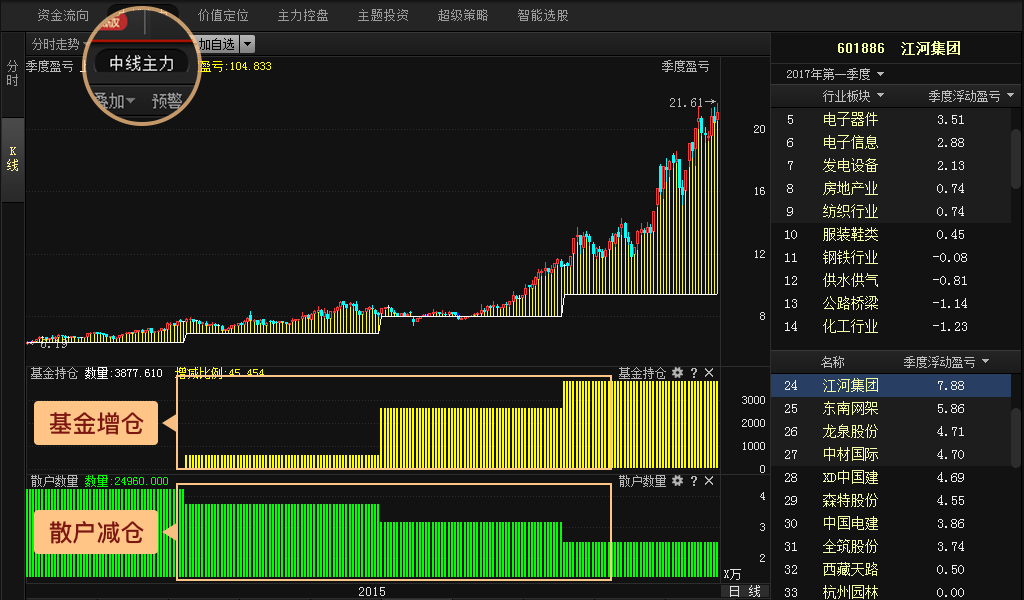Sort stock list by 季度浮动盈亏 header

946,362
